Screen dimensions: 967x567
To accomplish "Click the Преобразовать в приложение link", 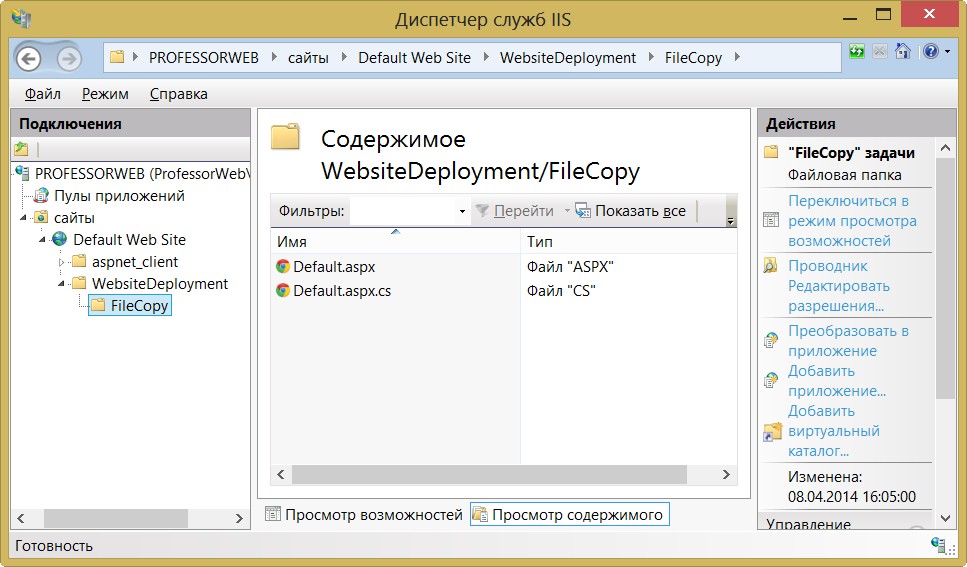I will [848, 341].
